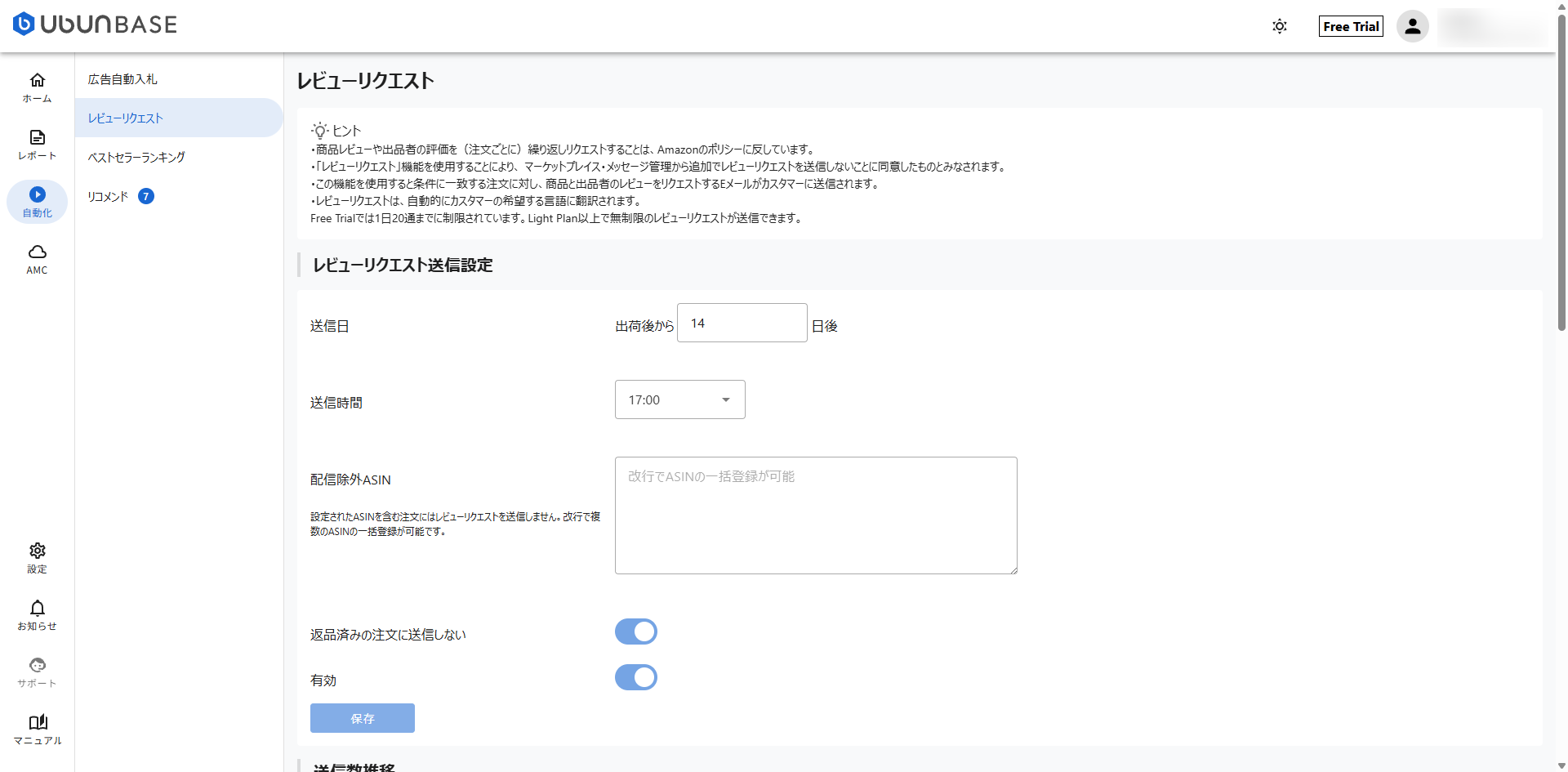Click the user account avatar icon
The image size is (1568, 772).
tap(1412, 26)
